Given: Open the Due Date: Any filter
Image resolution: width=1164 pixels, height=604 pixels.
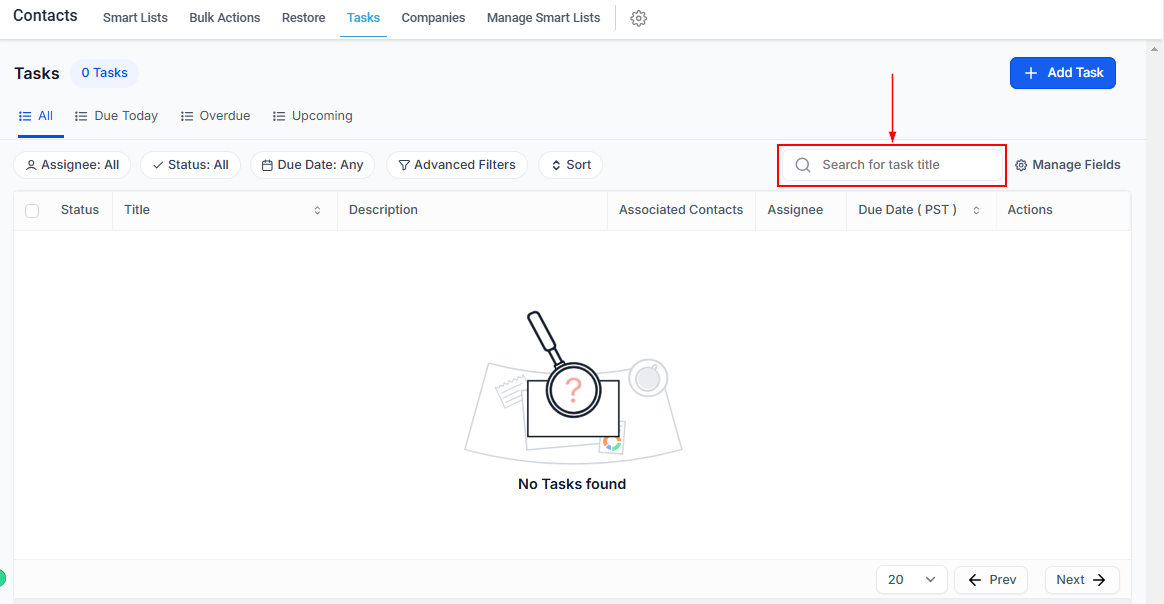Looking at the screenshot, I should click(x=312, y=165).
